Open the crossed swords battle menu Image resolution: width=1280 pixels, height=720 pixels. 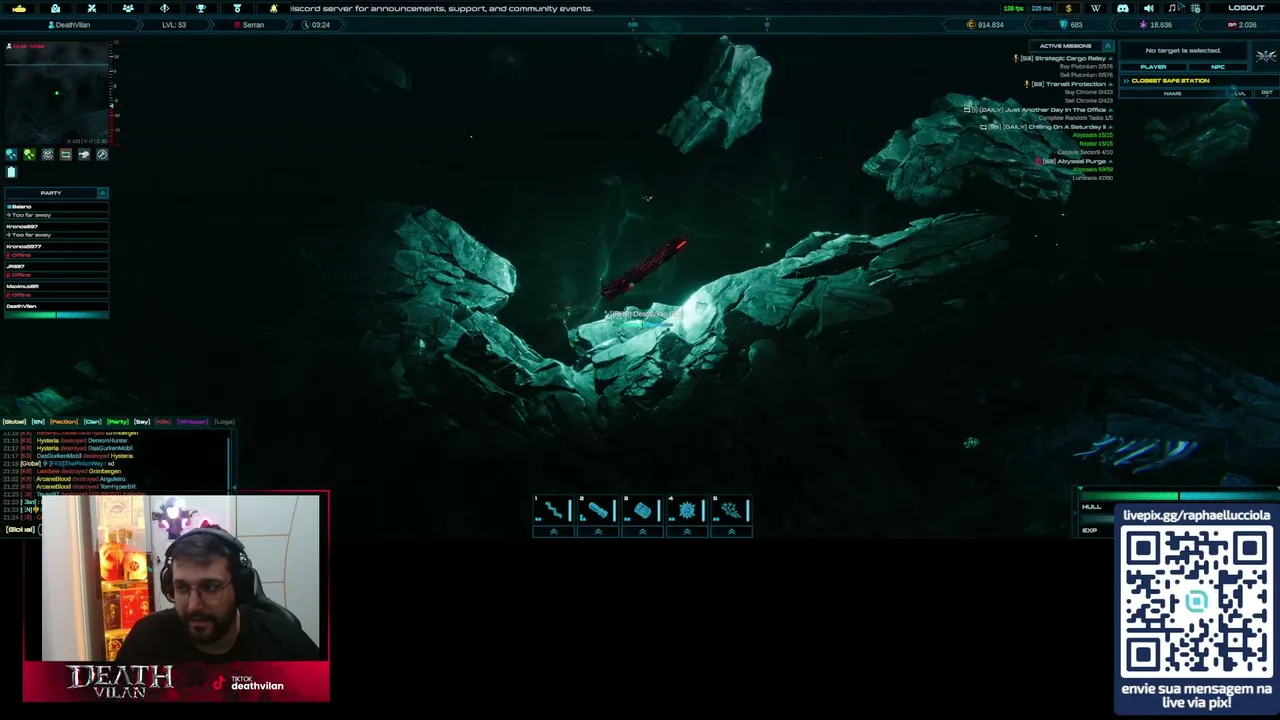click(x=91, y=8)
